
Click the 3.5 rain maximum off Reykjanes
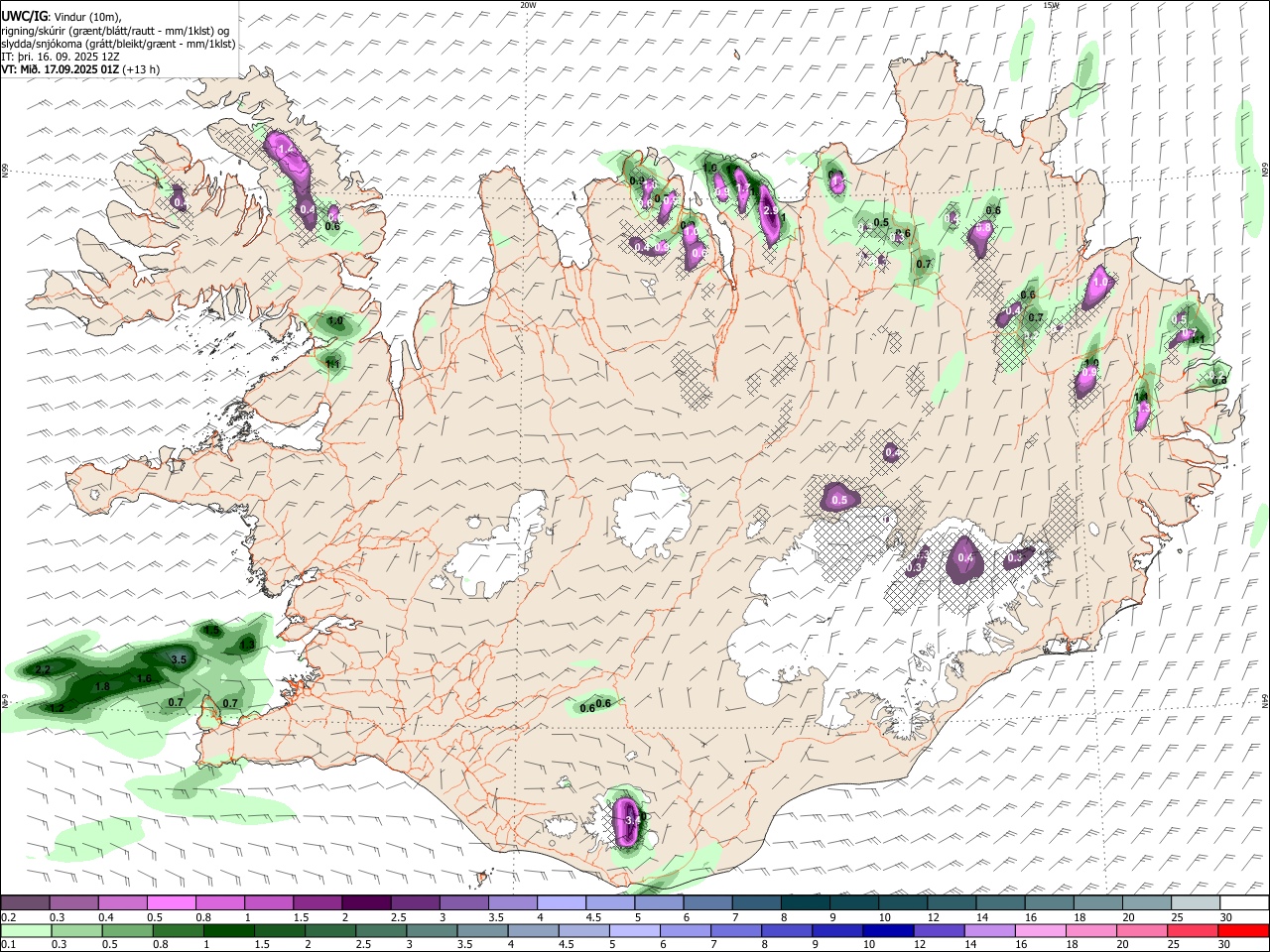pos(180,659)
